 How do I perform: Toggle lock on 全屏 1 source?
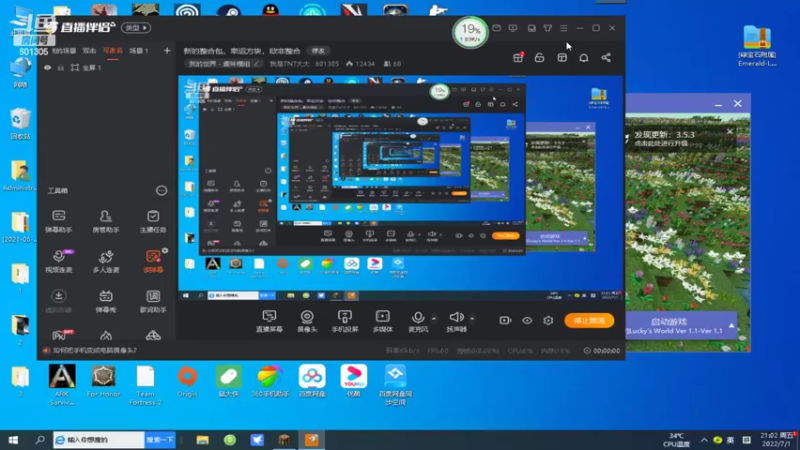pyautogui.click(x=61, y=67)
